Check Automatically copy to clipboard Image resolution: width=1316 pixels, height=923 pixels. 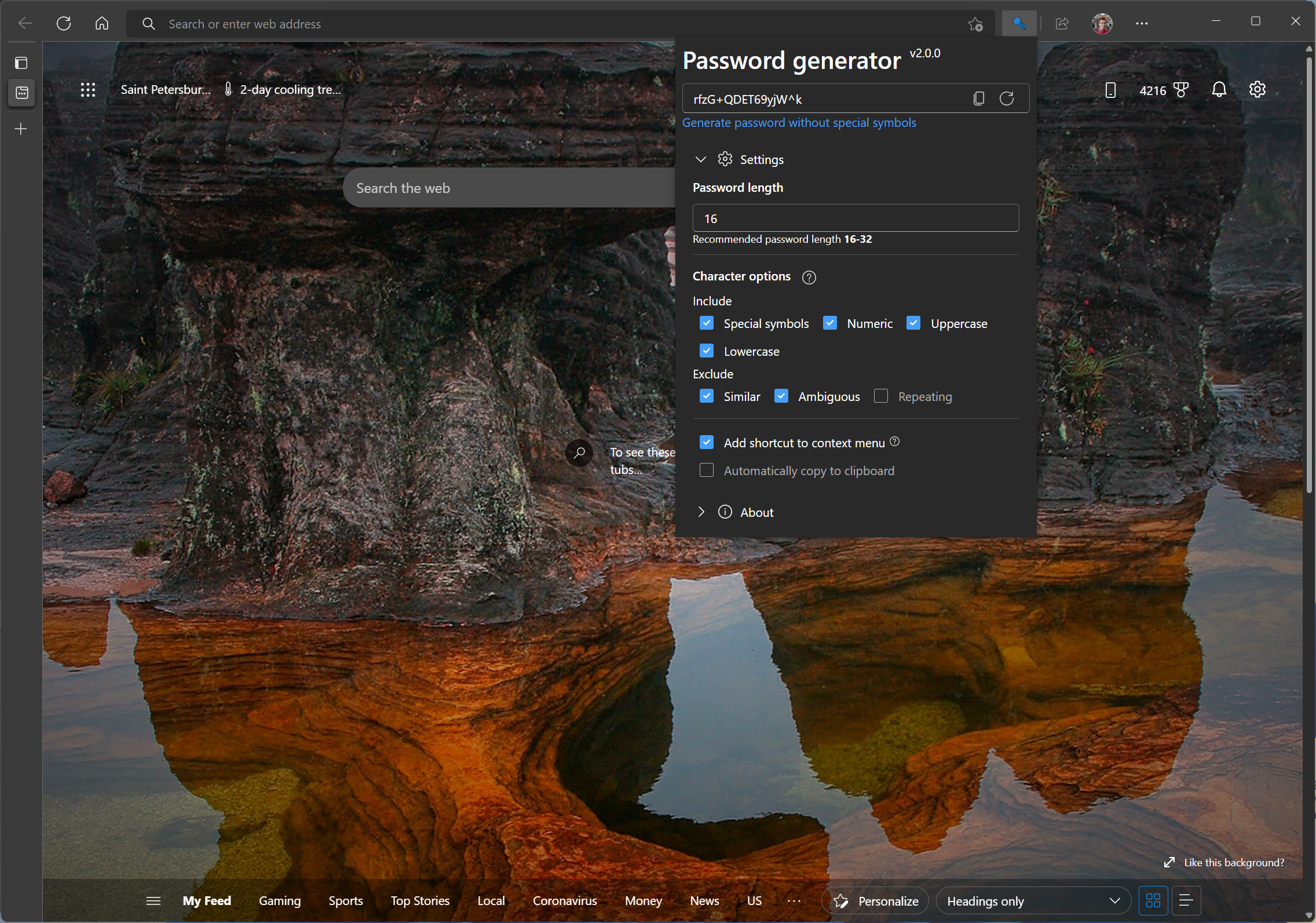(707, 470)
